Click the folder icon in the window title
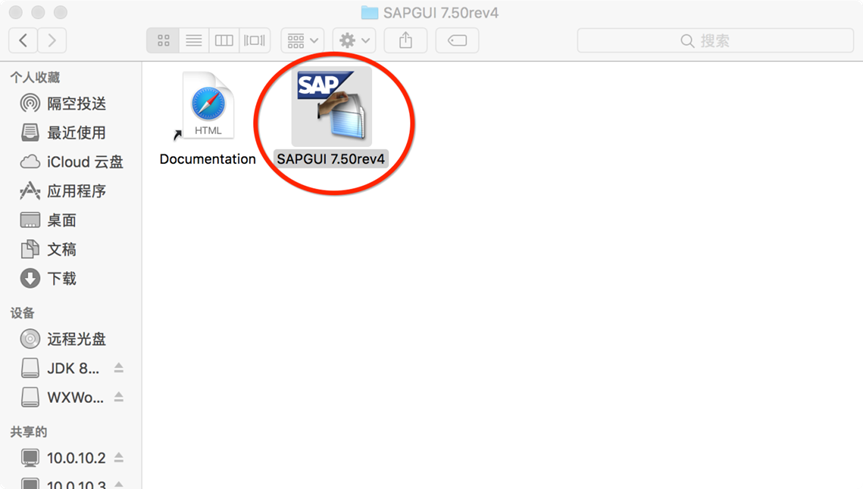The height and width of the screenshot is (489, 863). coord(369,12)
